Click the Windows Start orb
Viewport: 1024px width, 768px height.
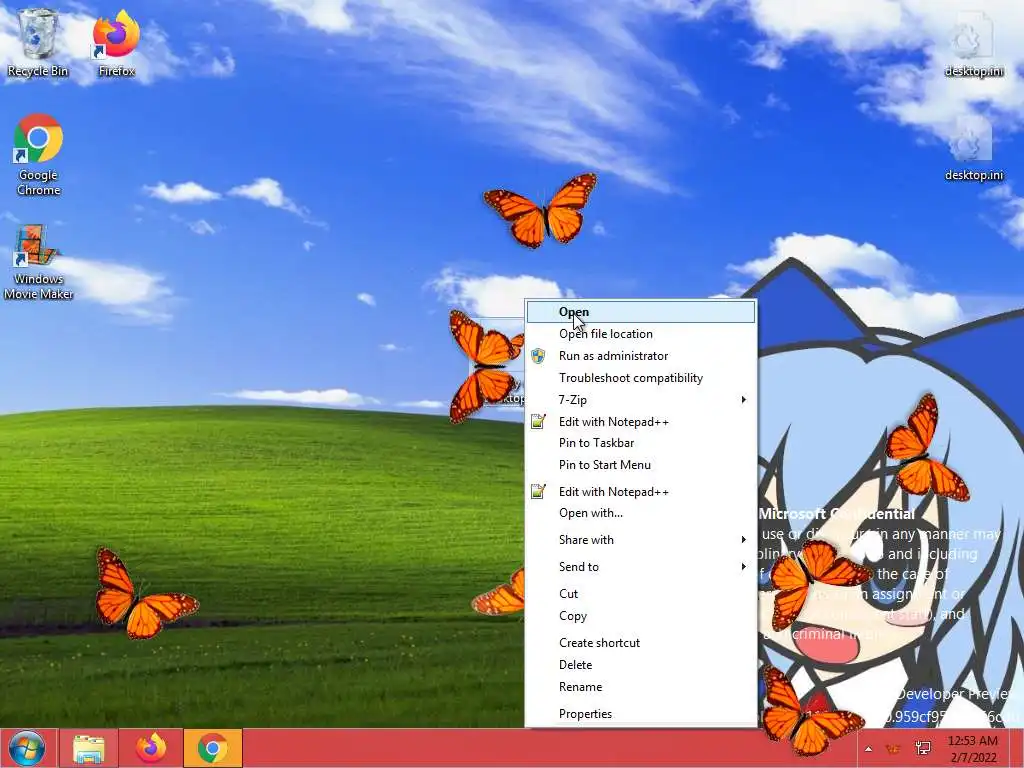pyautogui.click(x=27, y=748)
